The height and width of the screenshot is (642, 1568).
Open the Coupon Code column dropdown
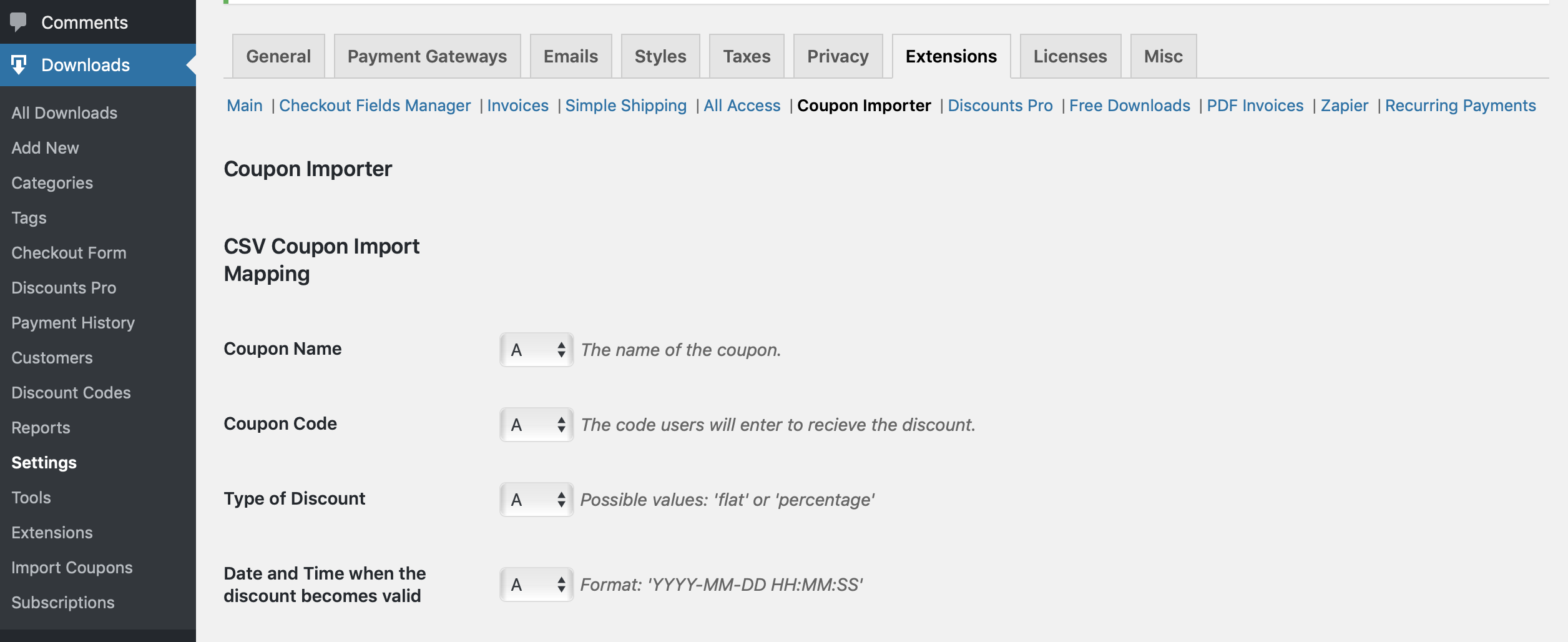(x=536, y=425)
